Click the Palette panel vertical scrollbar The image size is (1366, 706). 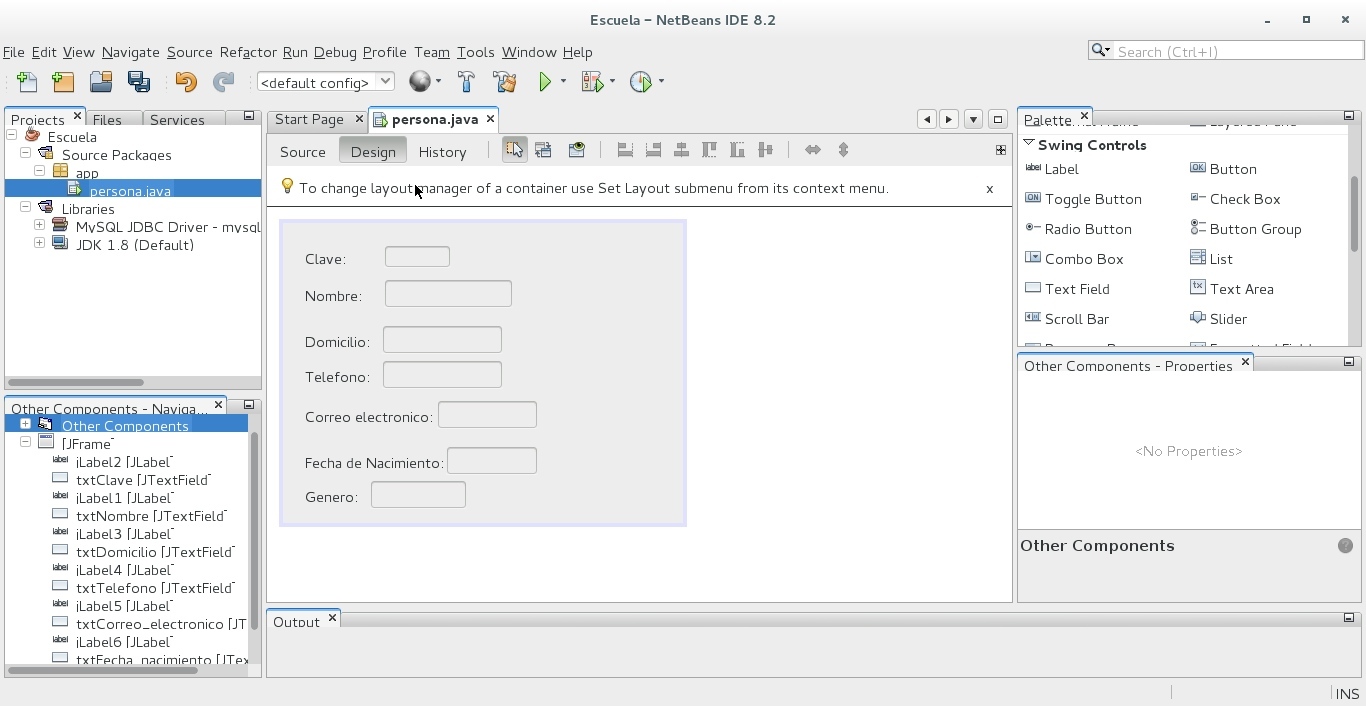1354,214
